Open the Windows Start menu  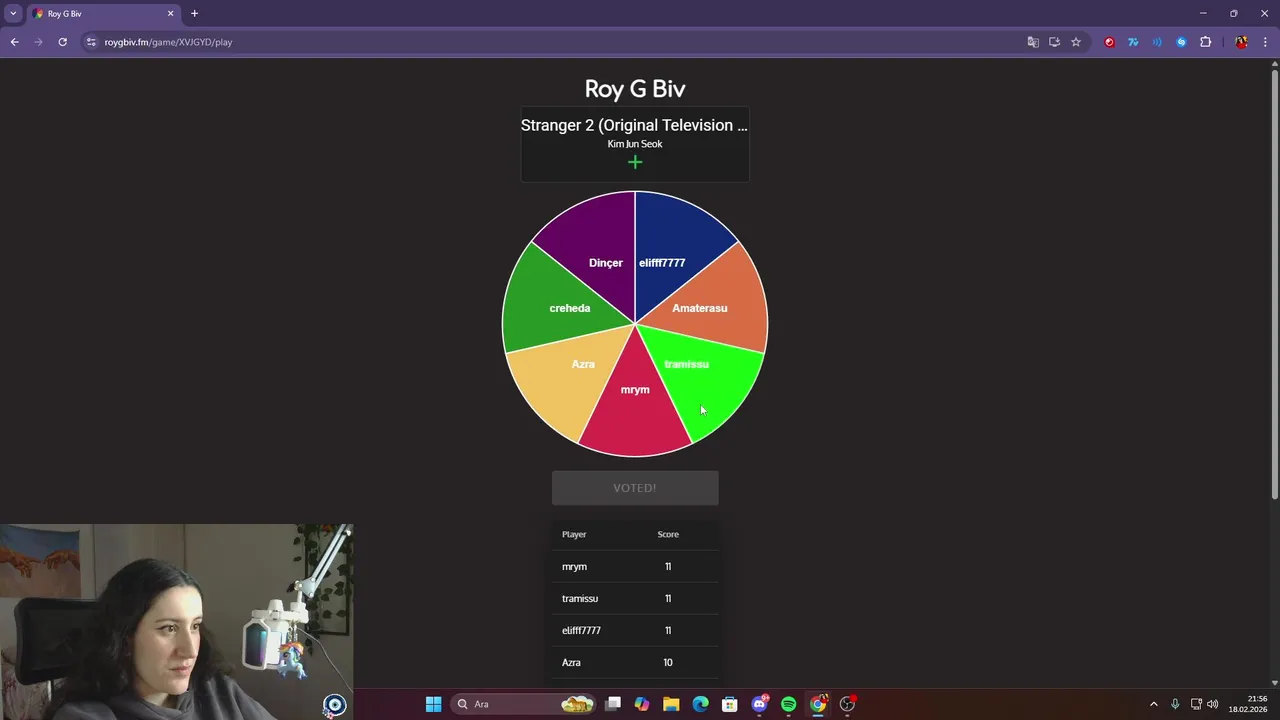tap(433, 704)
